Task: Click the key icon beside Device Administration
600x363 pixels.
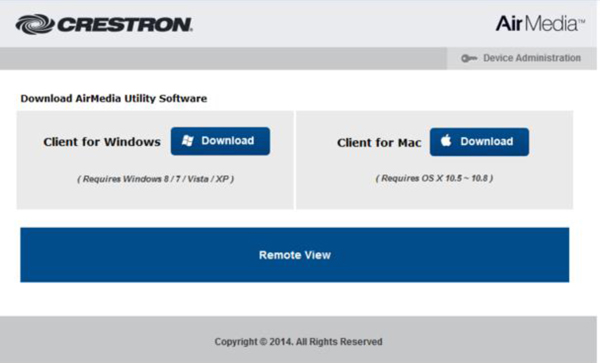Action: [469, 58]
